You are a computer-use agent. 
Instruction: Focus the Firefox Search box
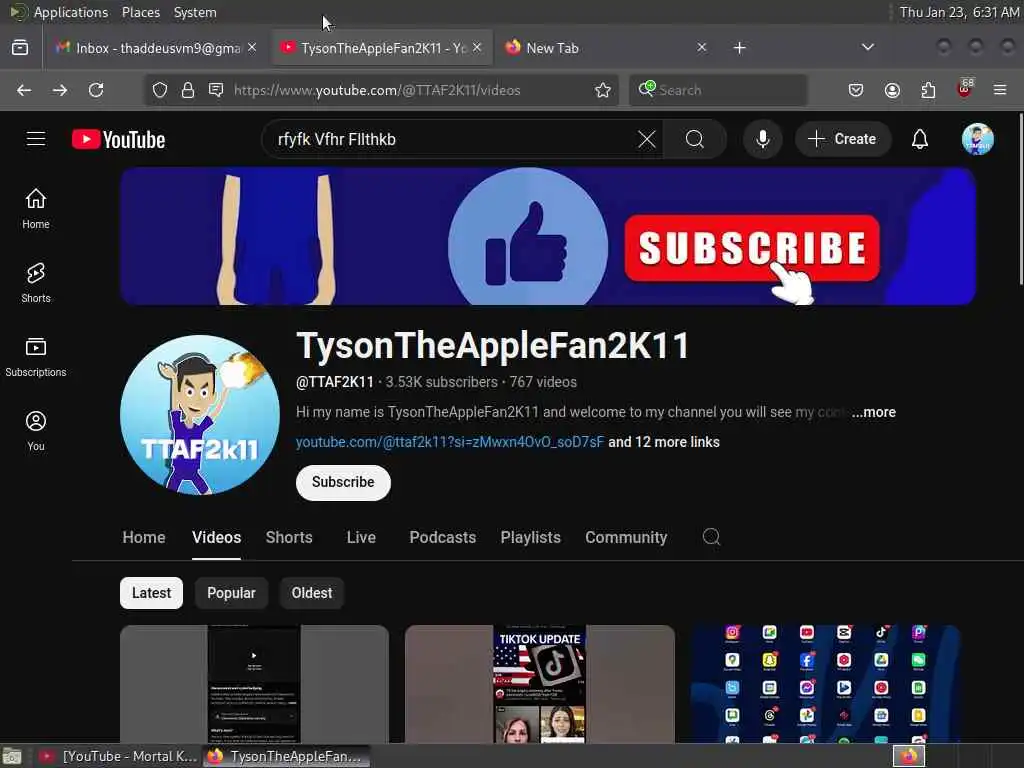718,90
